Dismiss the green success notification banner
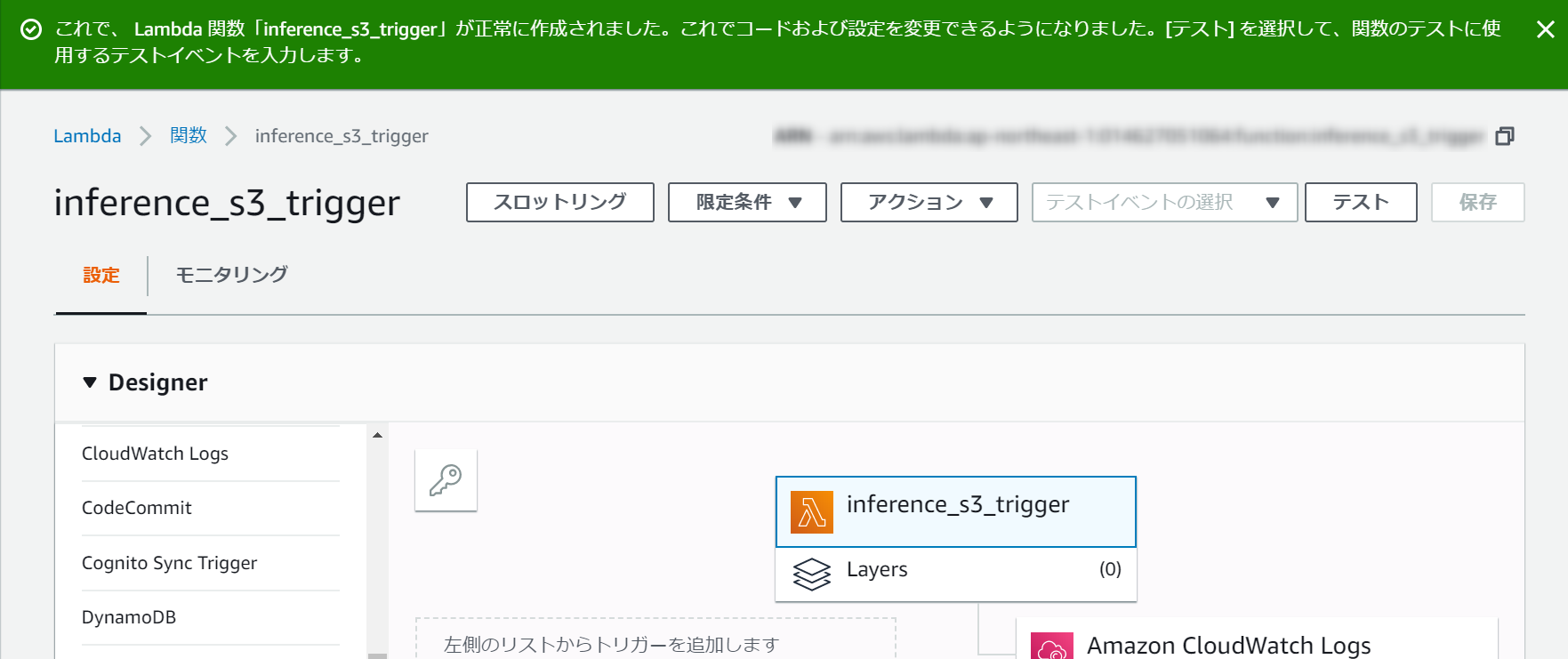Viewport: 1568px width, 659px height. pos(1546,29)
